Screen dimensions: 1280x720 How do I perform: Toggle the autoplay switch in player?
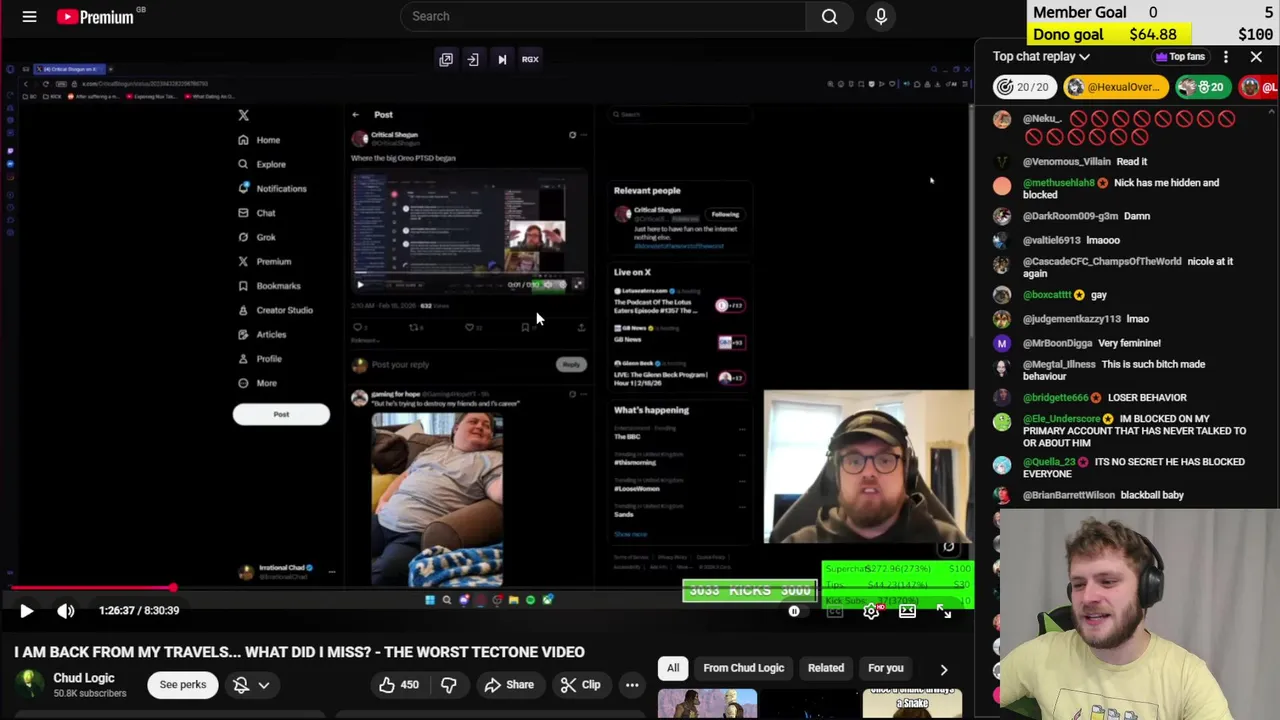[795, 611]
